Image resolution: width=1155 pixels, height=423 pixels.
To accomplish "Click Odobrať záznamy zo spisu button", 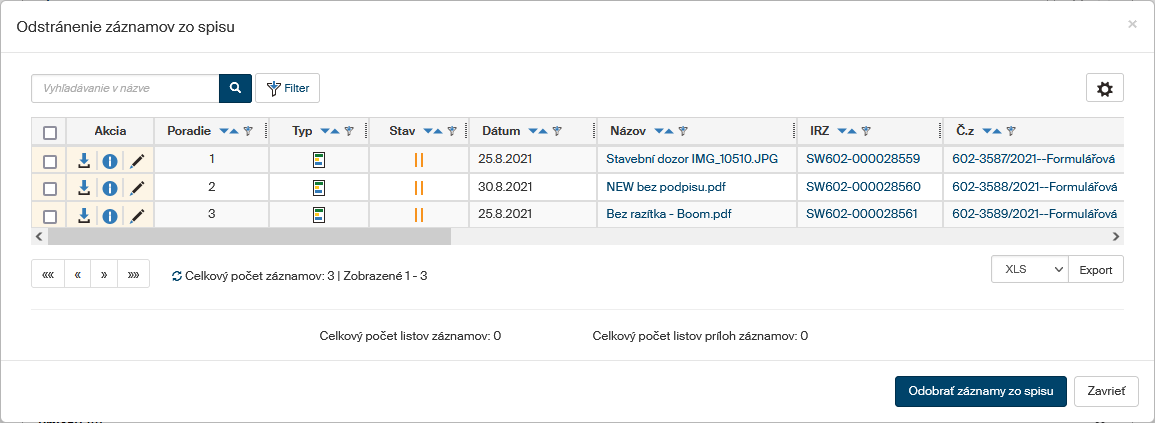I will point(980,392).
